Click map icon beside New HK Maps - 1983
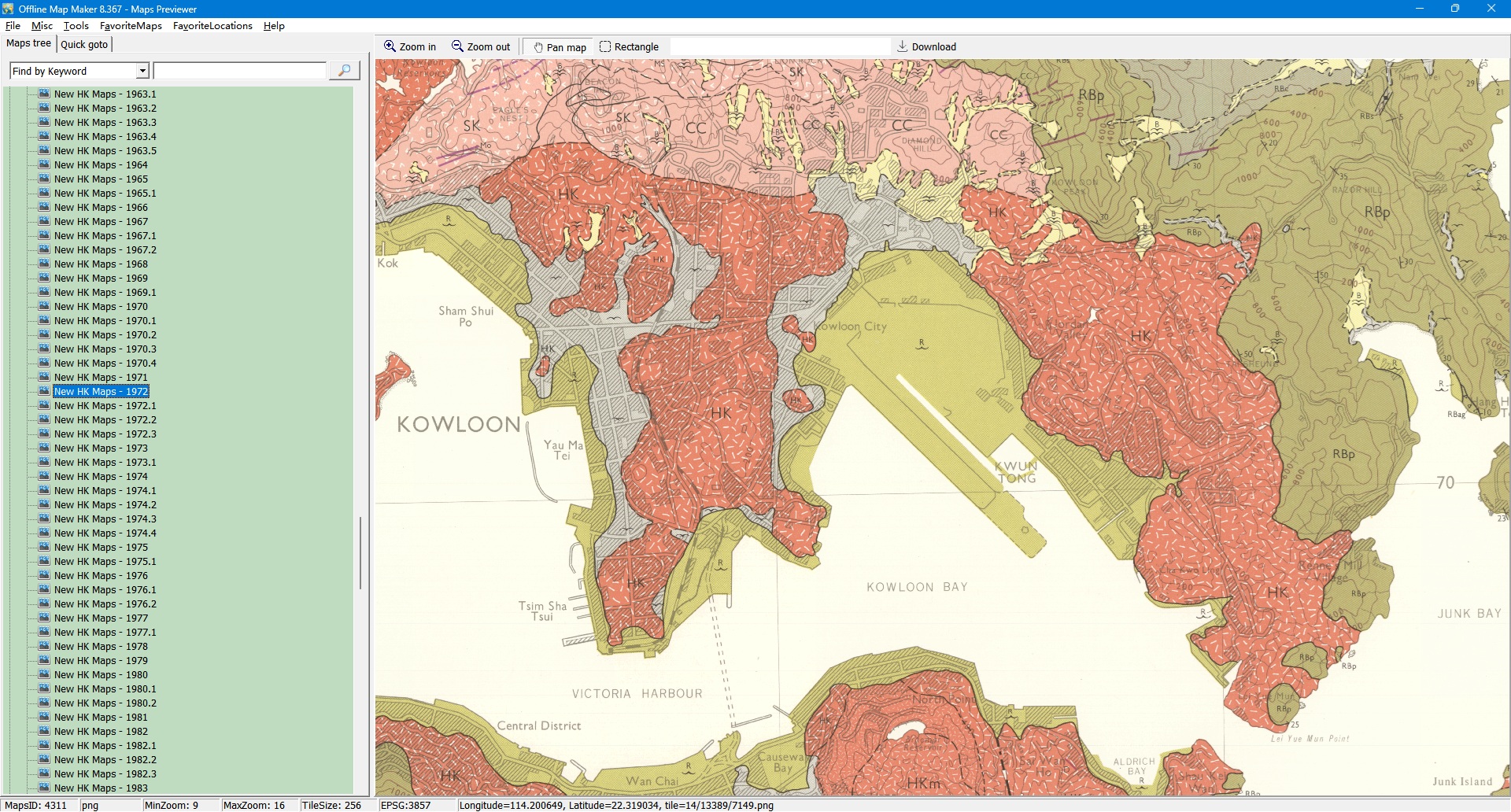1511x812 pixels. pyautogui.click(x=44, y=788)
